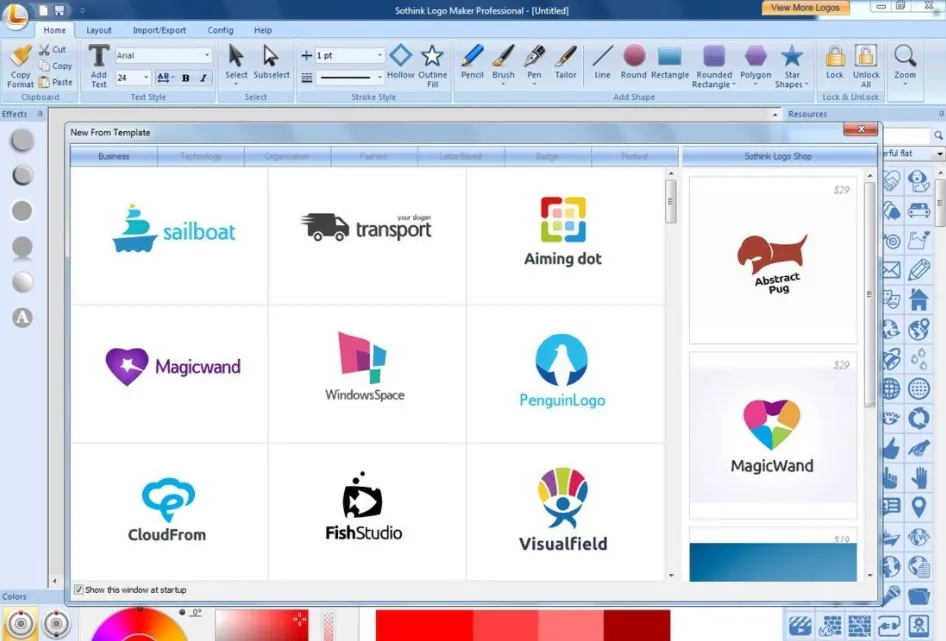Click the color wheel picker
The image size is (946, 641).
click(139, 625)
